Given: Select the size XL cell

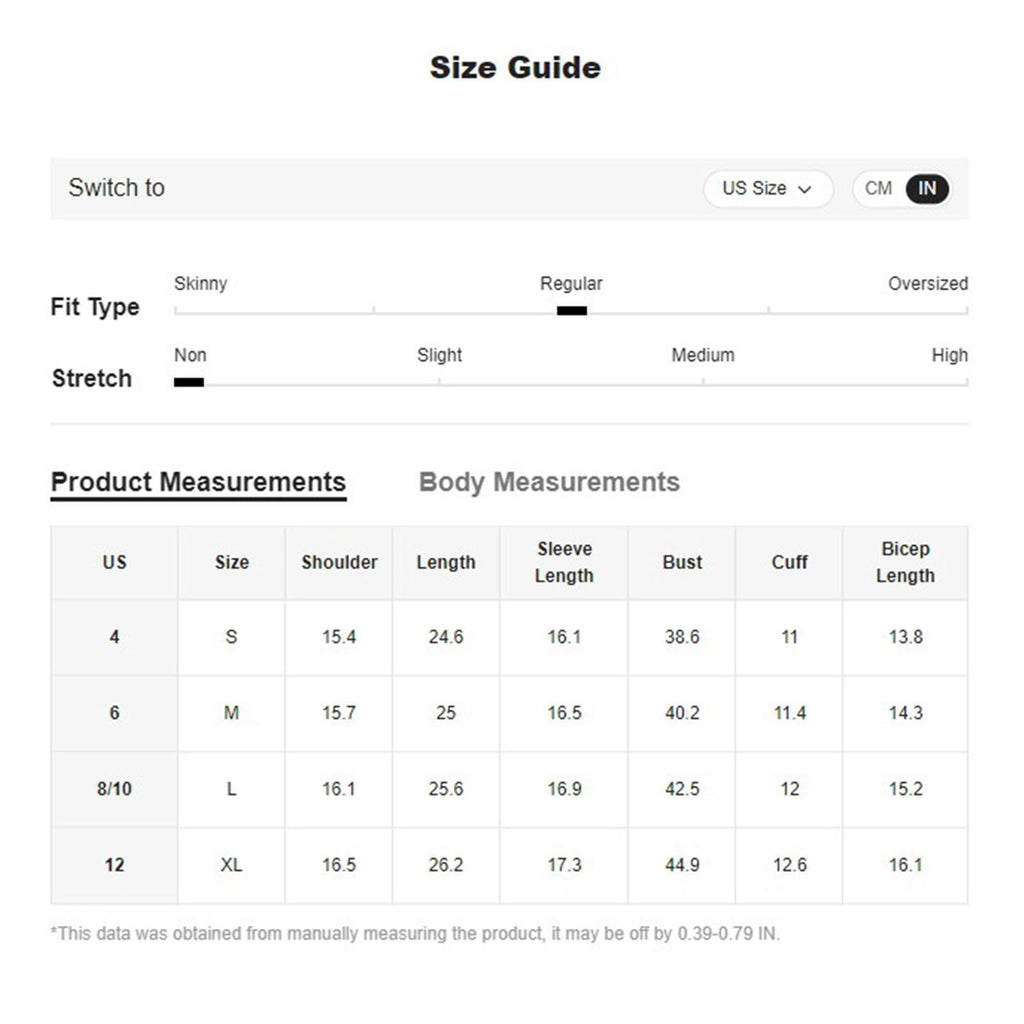Looking at the screenshot, I should 231,865.
